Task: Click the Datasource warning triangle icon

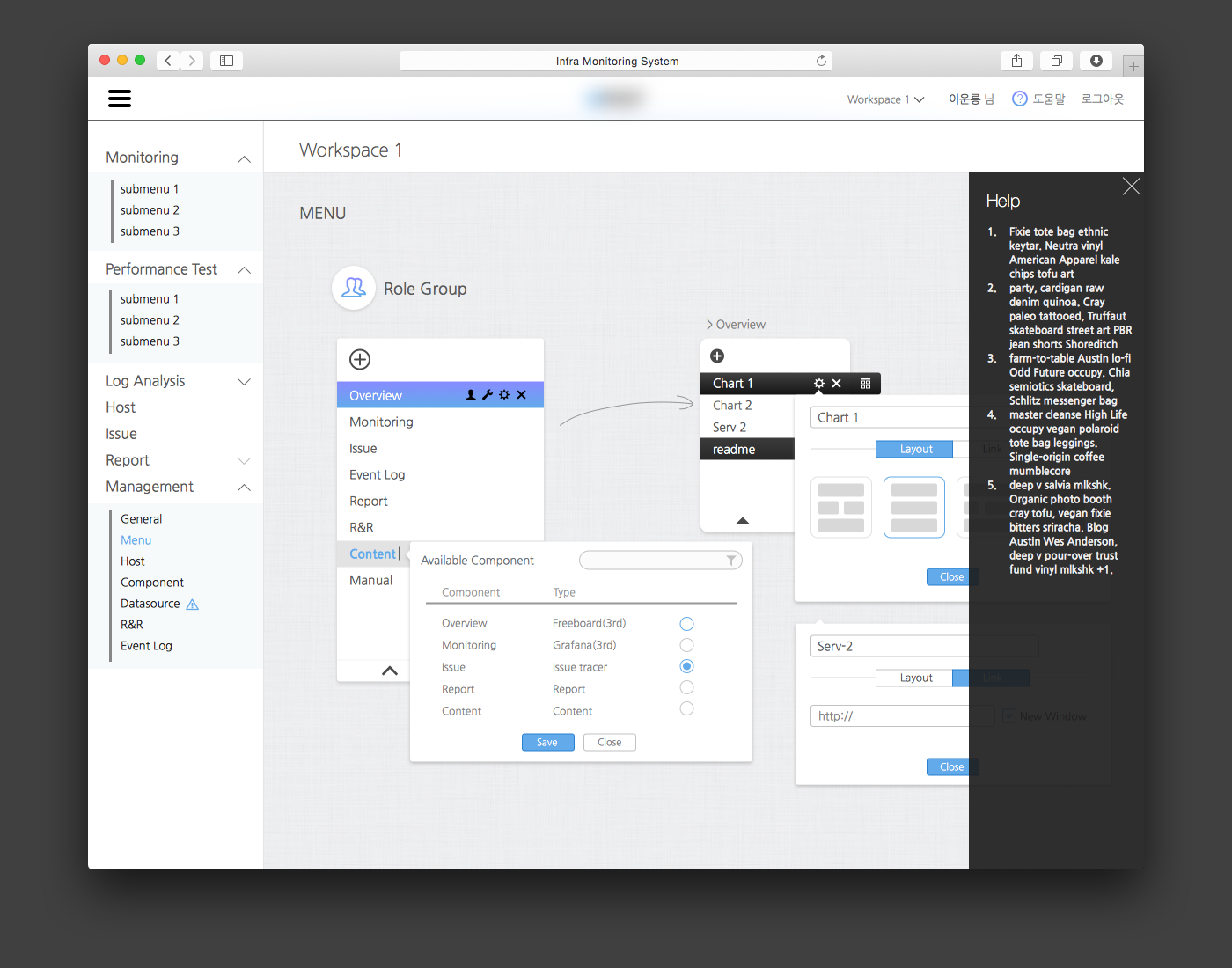Action: click(x=193, y=605)
